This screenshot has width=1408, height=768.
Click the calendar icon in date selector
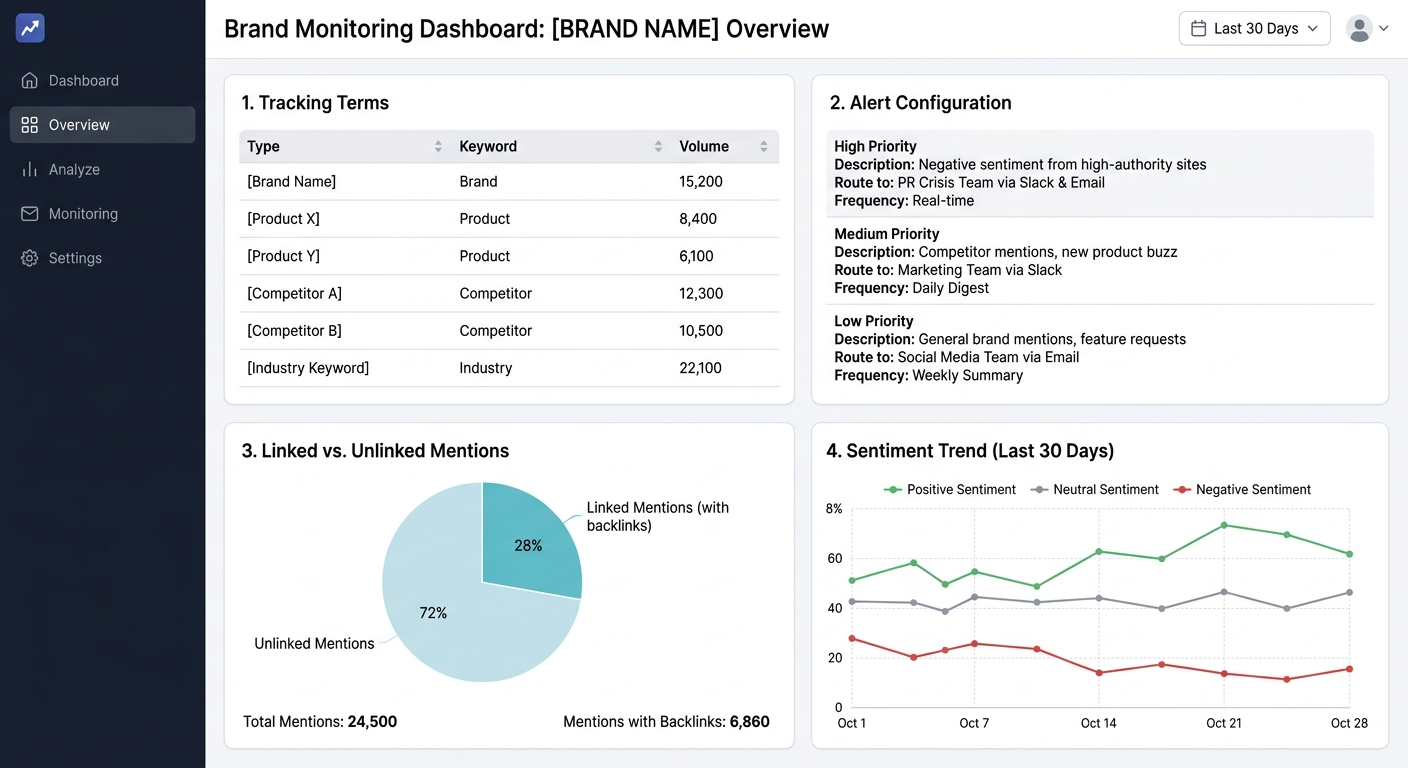pos(1197,28)
